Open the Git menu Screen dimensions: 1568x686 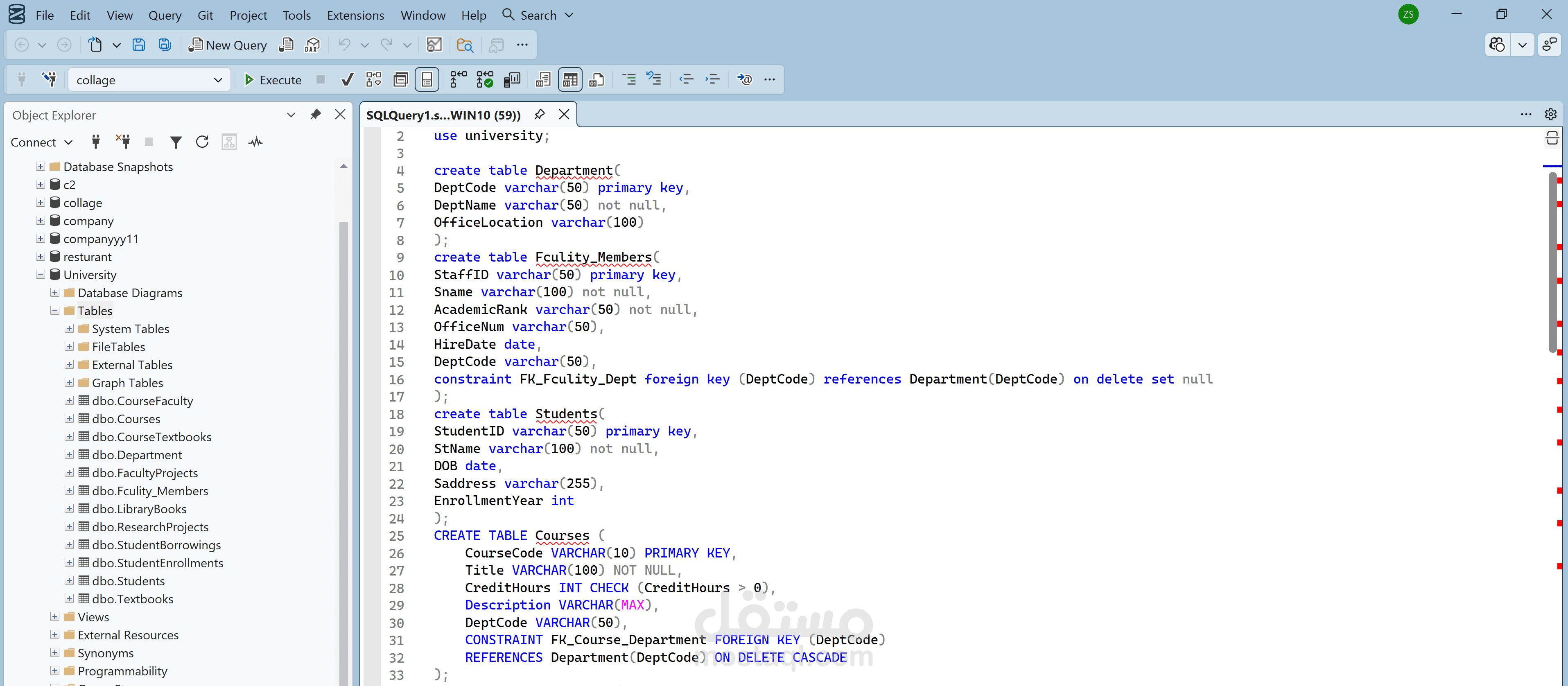(205, 15)
